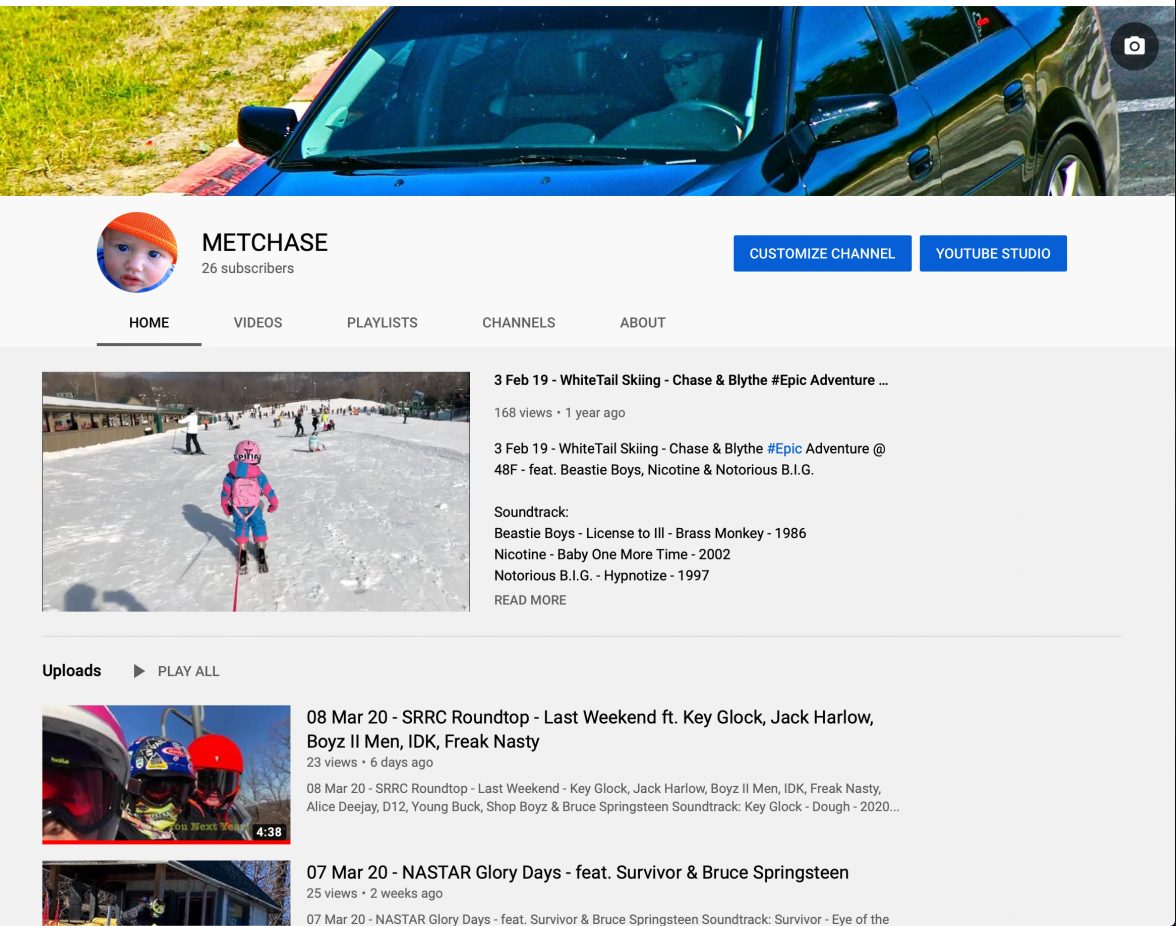Image resolution: width=1176 pixels, height=926 pixels.
Task: Play the featured WhiteTail Skiing video thumbnail
Action: click(x=256, y=491)
